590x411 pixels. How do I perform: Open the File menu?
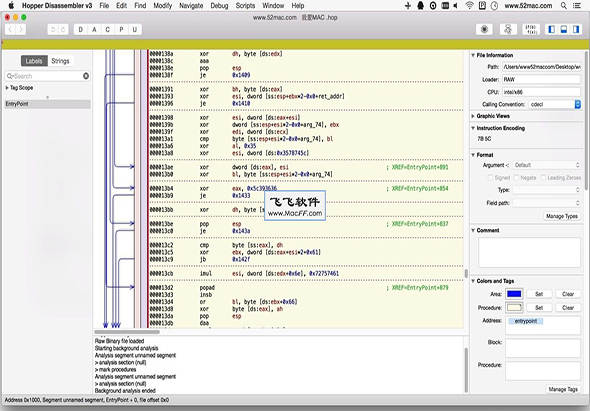[104, 6]
